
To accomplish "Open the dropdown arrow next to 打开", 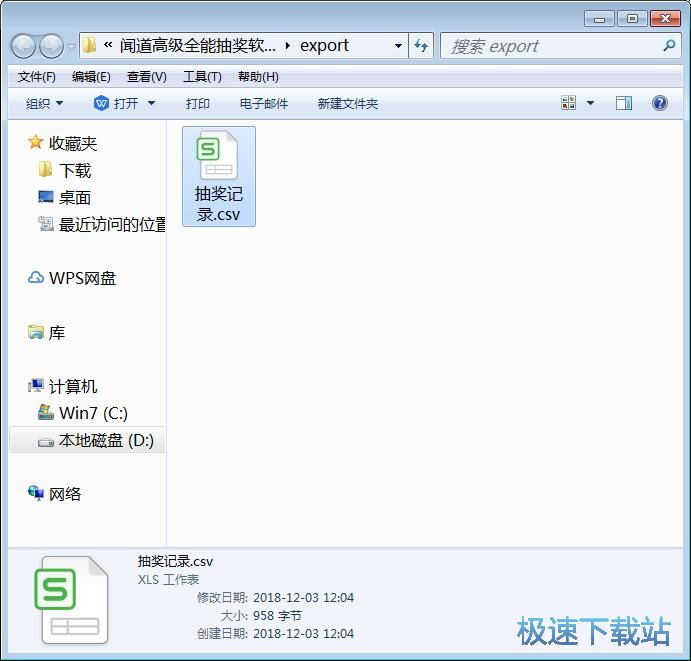I will point(151,104).
